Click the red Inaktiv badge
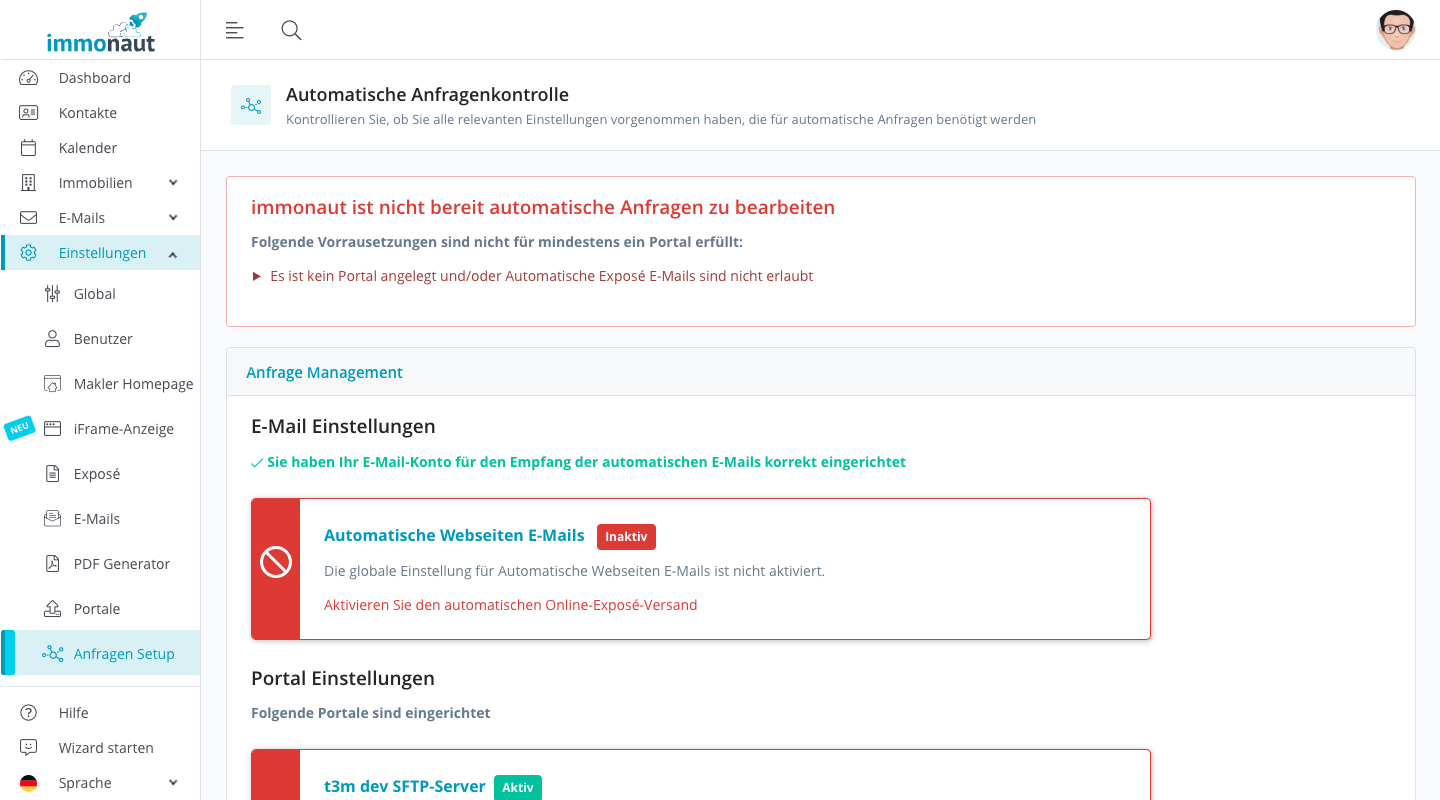Image resolution: width=1440 pixels, height=800 pixels. 626,537
